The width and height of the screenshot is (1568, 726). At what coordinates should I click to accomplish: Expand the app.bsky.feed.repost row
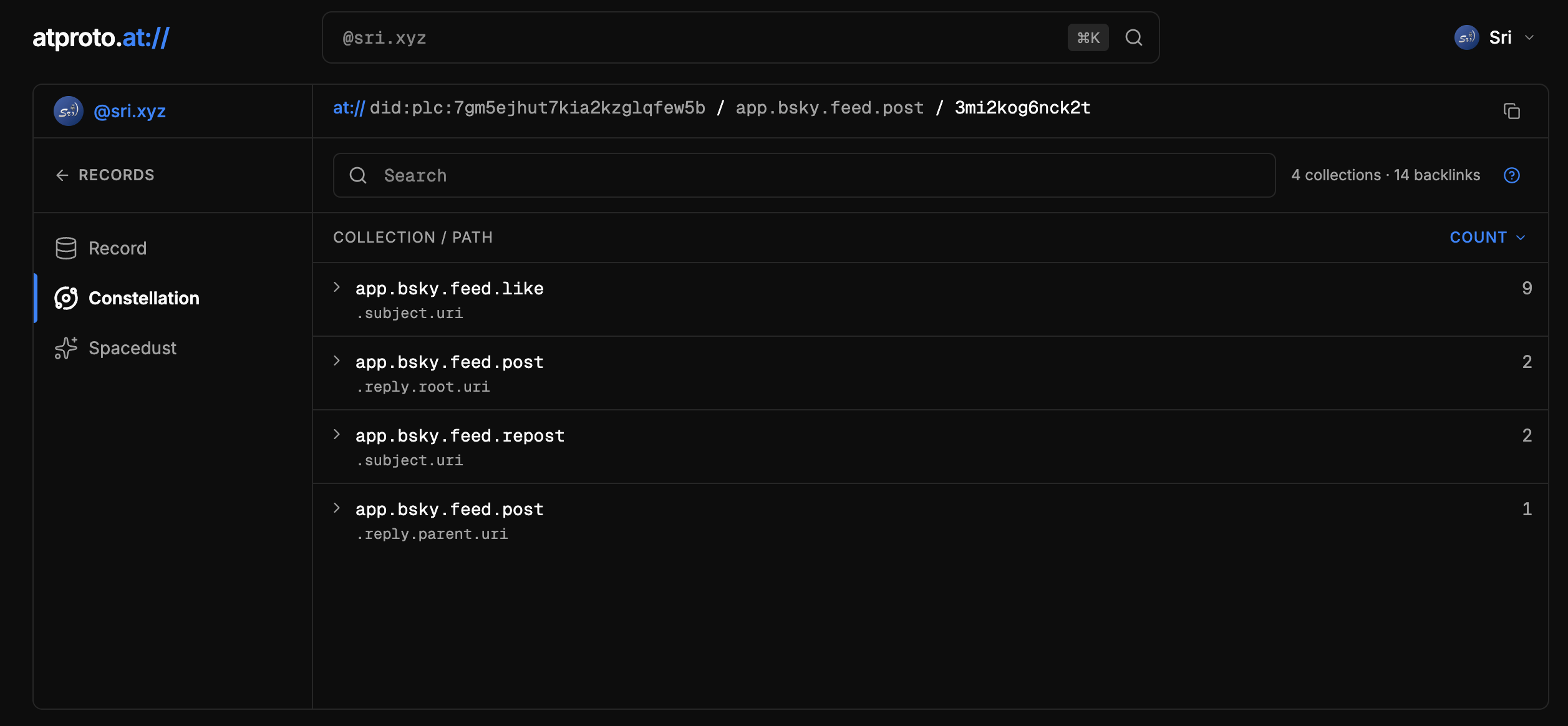tap(337, 435)
